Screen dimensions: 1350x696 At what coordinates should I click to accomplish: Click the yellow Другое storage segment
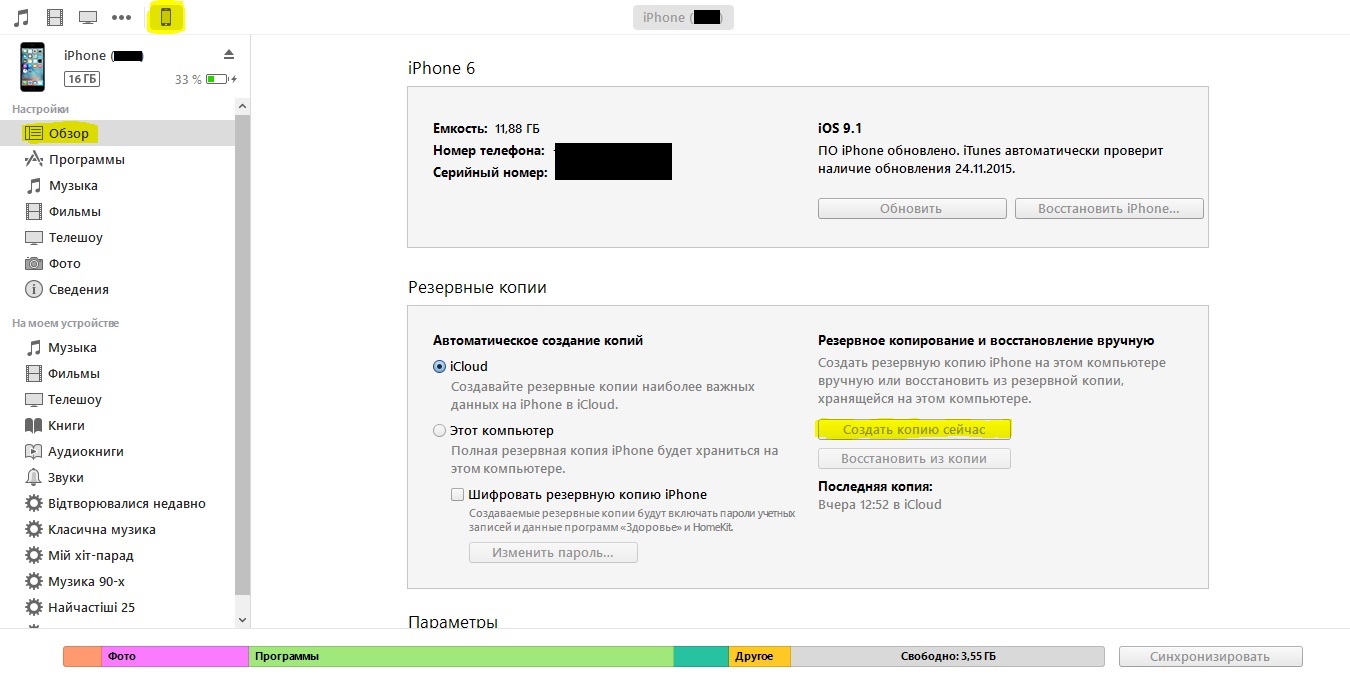(x=759, y=656)
